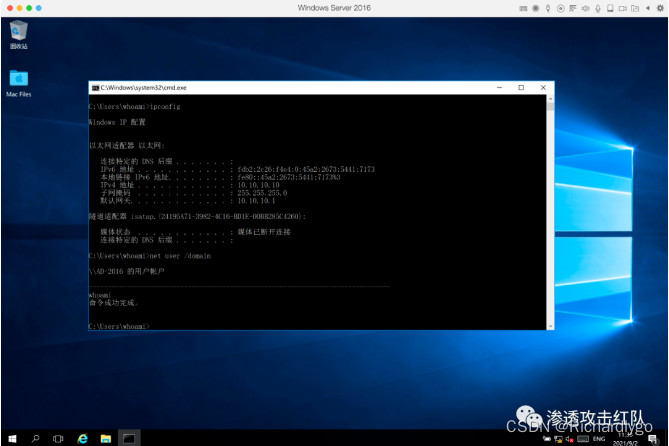
Task: Maximize the cmd.exe window
Action: click(521, 87)
